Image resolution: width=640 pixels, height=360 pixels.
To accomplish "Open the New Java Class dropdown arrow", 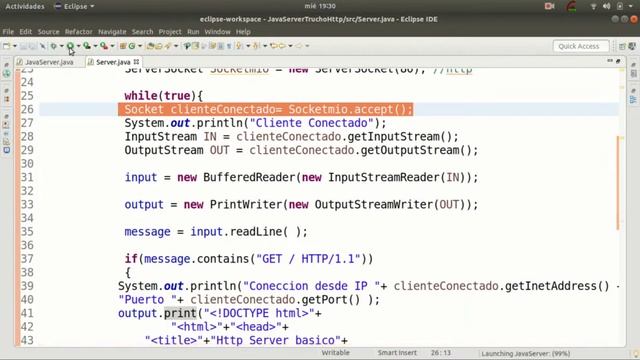I will point(140,46).
